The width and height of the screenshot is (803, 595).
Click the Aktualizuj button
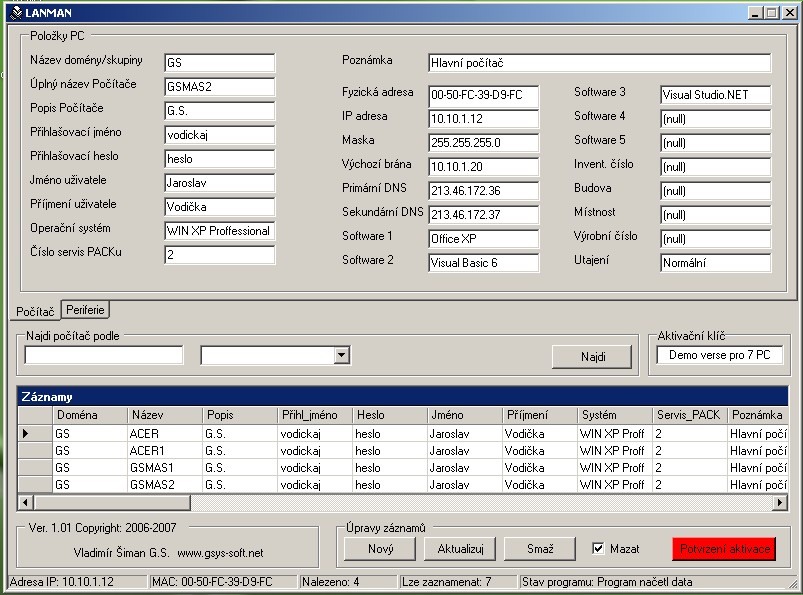(x=460, y=549)
